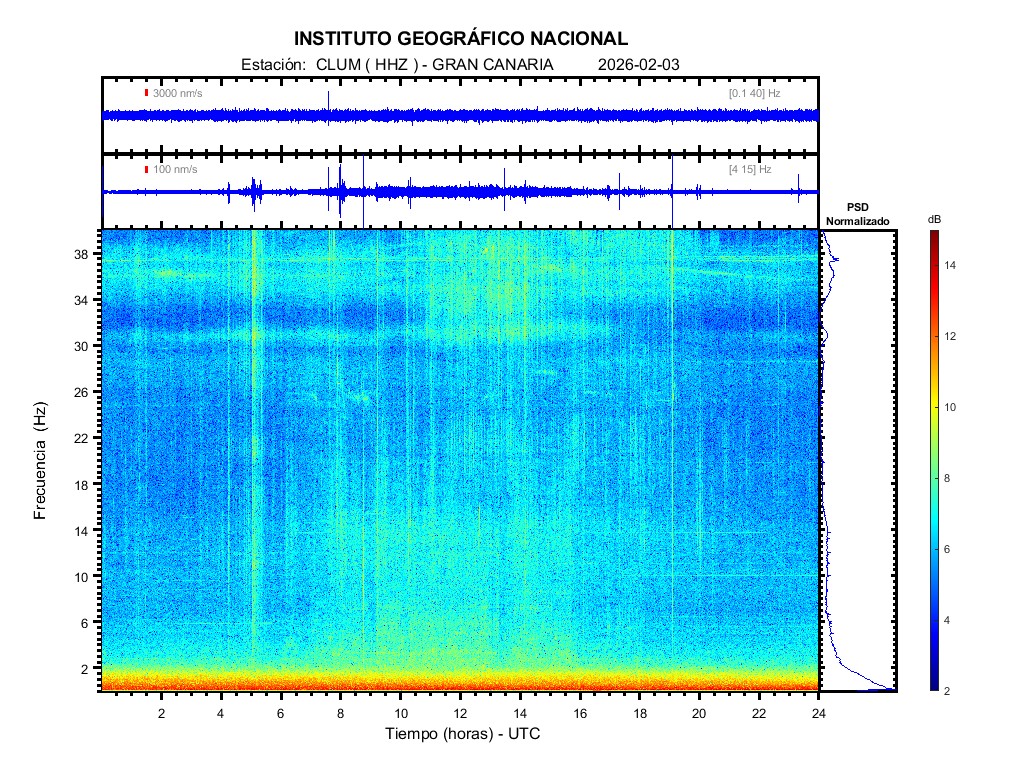Image resolution: width=1024 pixels, height=768 pixels.
Task: Click the PSD Normalizado heading
Action: [857, 214]
